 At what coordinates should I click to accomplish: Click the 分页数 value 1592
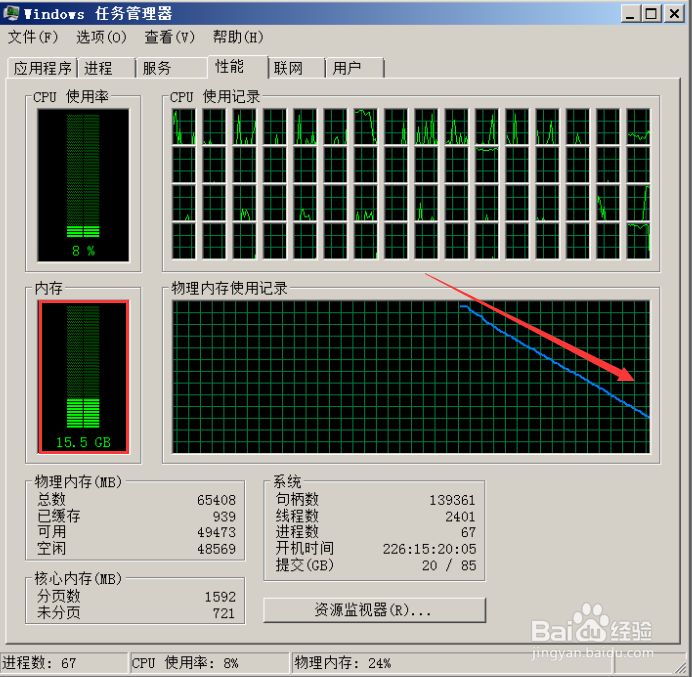click(x=220, y=597)
